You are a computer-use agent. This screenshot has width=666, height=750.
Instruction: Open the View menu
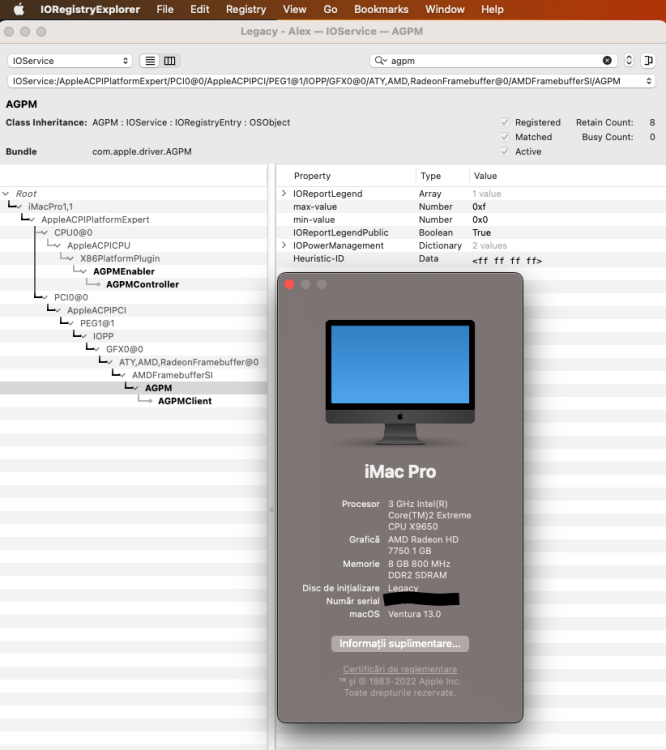tap(294, 10)
